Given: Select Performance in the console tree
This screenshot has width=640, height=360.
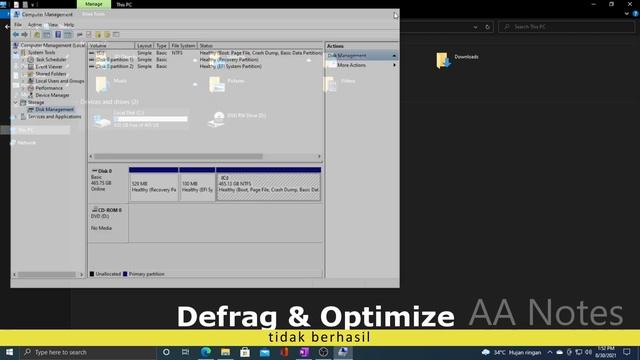Looking at the screenshot, I should coord(49,88).
